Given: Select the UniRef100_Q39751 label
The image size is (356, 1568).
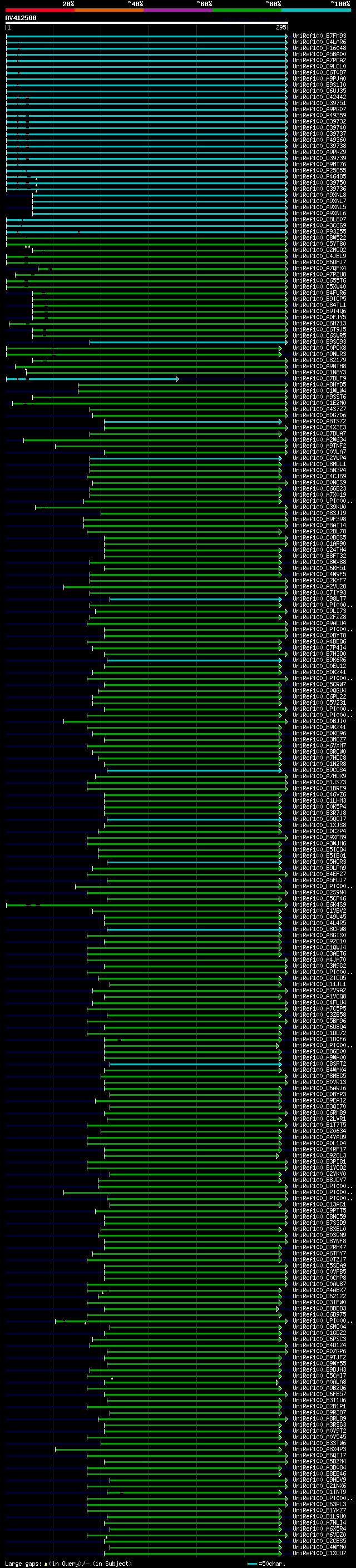Looking at the screenshot, I should 319,103.
